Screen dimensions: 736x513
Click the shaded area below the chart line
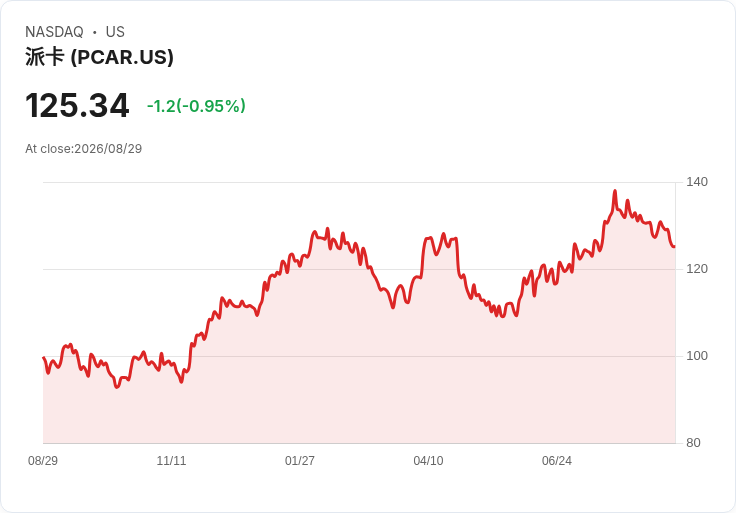pyautogui.click(x=359, y=375)
